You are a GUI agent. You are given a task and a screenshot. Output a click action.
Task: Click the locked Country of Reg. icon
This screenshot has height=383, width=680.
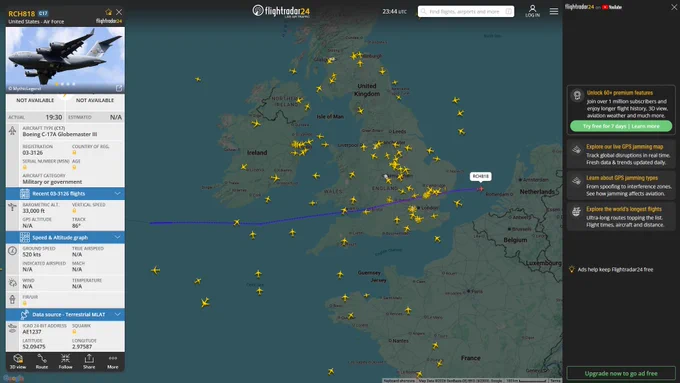coord(74,153)
